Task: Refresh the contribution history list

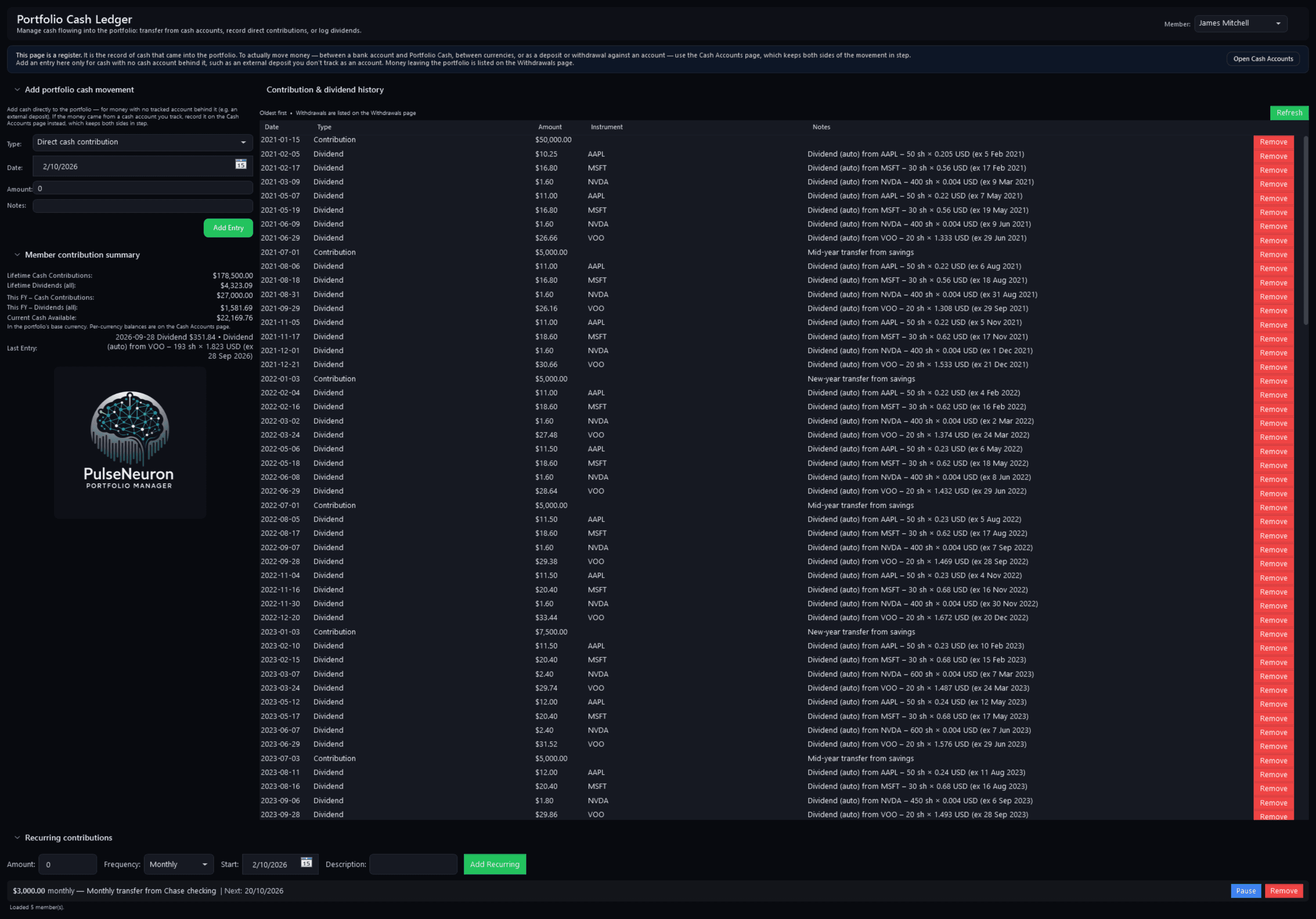Action: (1289, 113)
